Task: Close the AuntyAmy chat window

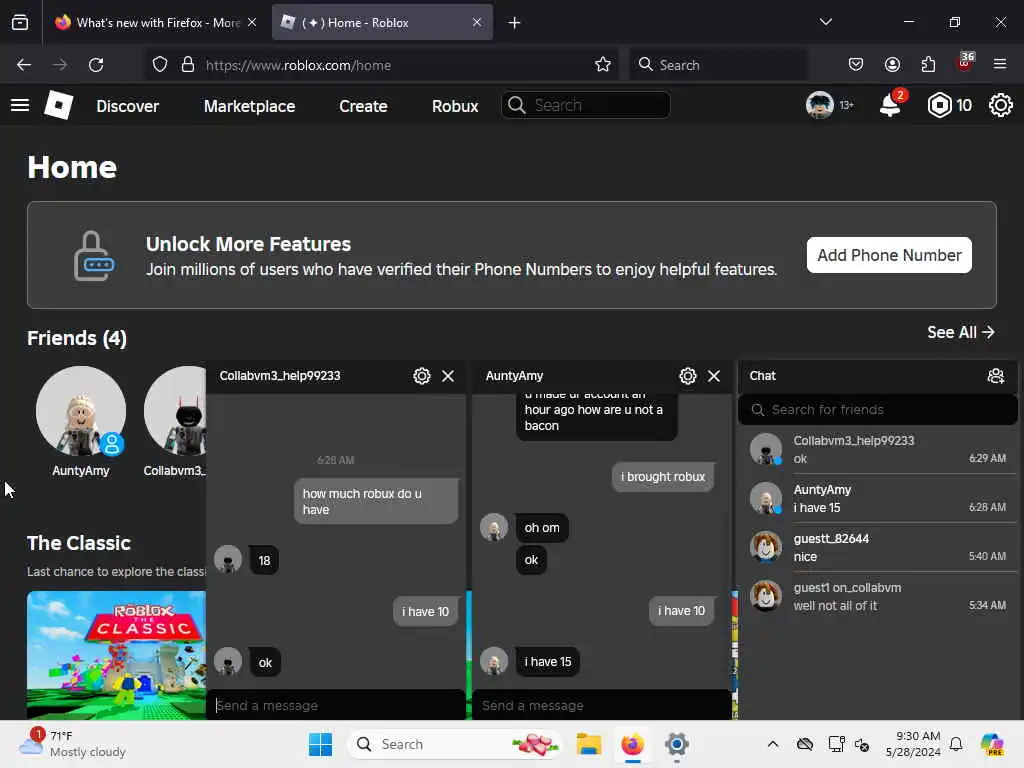Action: [714, 376]
